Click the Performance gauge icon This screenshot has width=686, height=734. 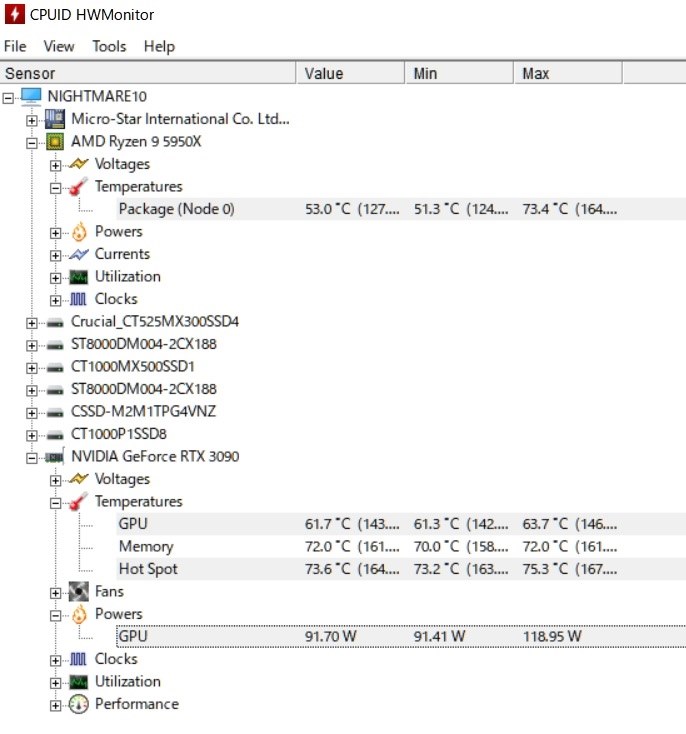tap(79, 704)
